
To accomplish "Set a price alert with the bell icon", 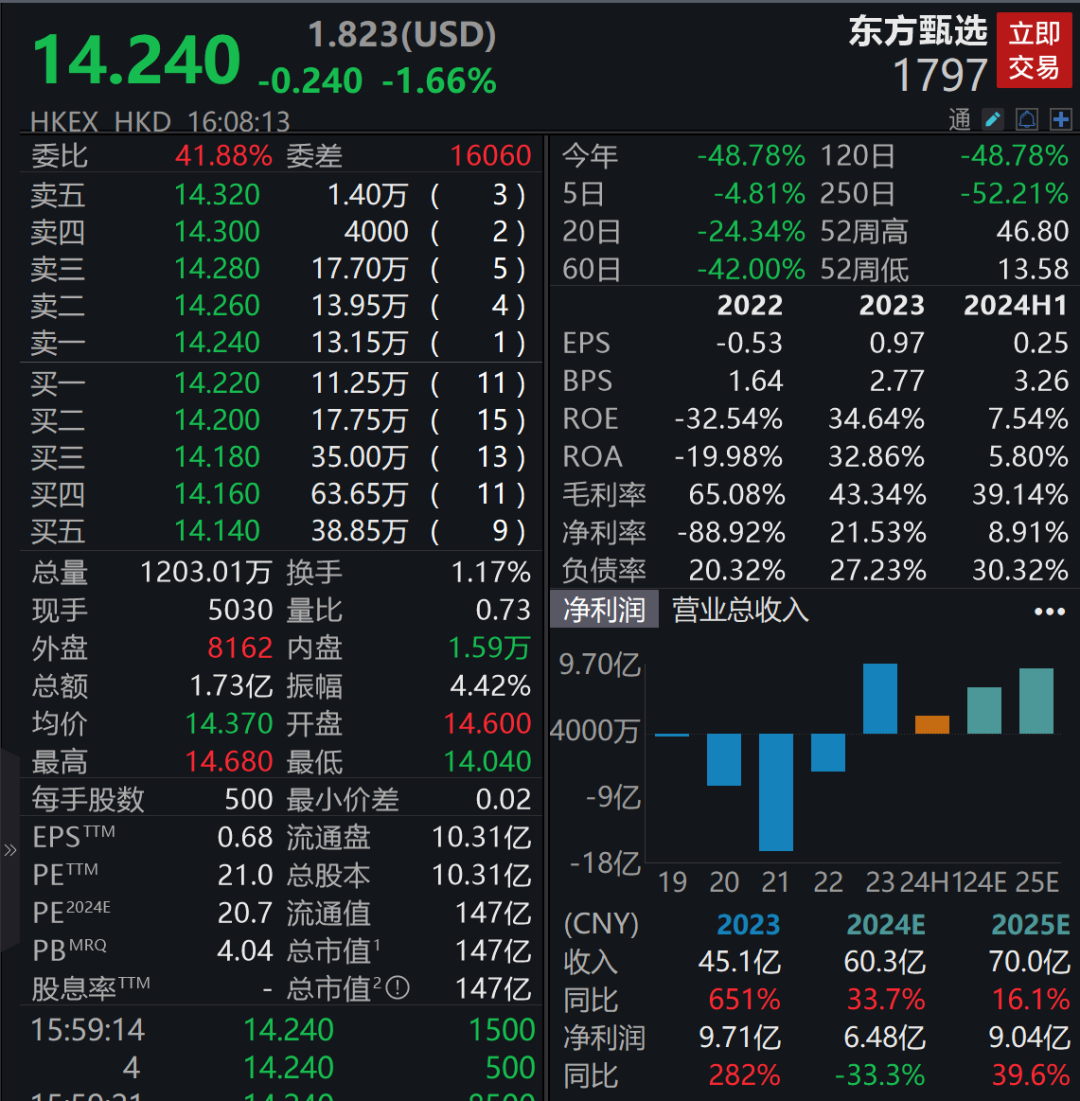I will click(x=1027, y=119).
